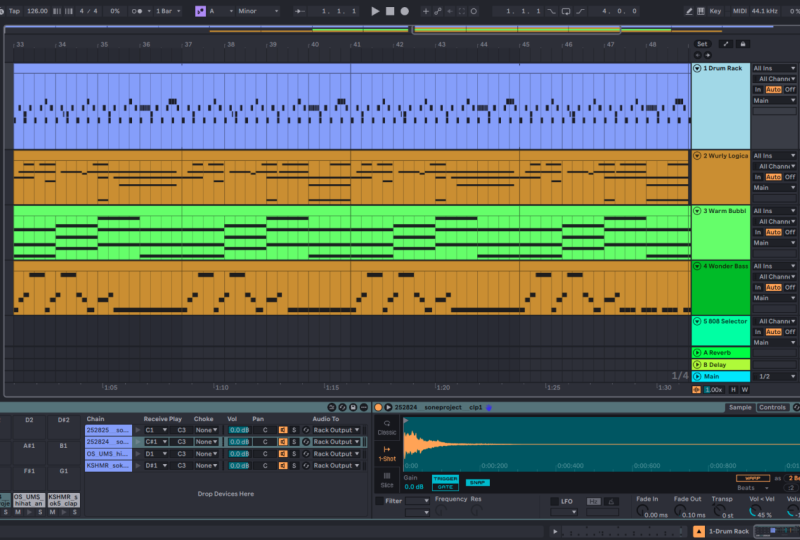Click the metronome toggle icon
The image size is (800, 540).
tap(137, 11)
